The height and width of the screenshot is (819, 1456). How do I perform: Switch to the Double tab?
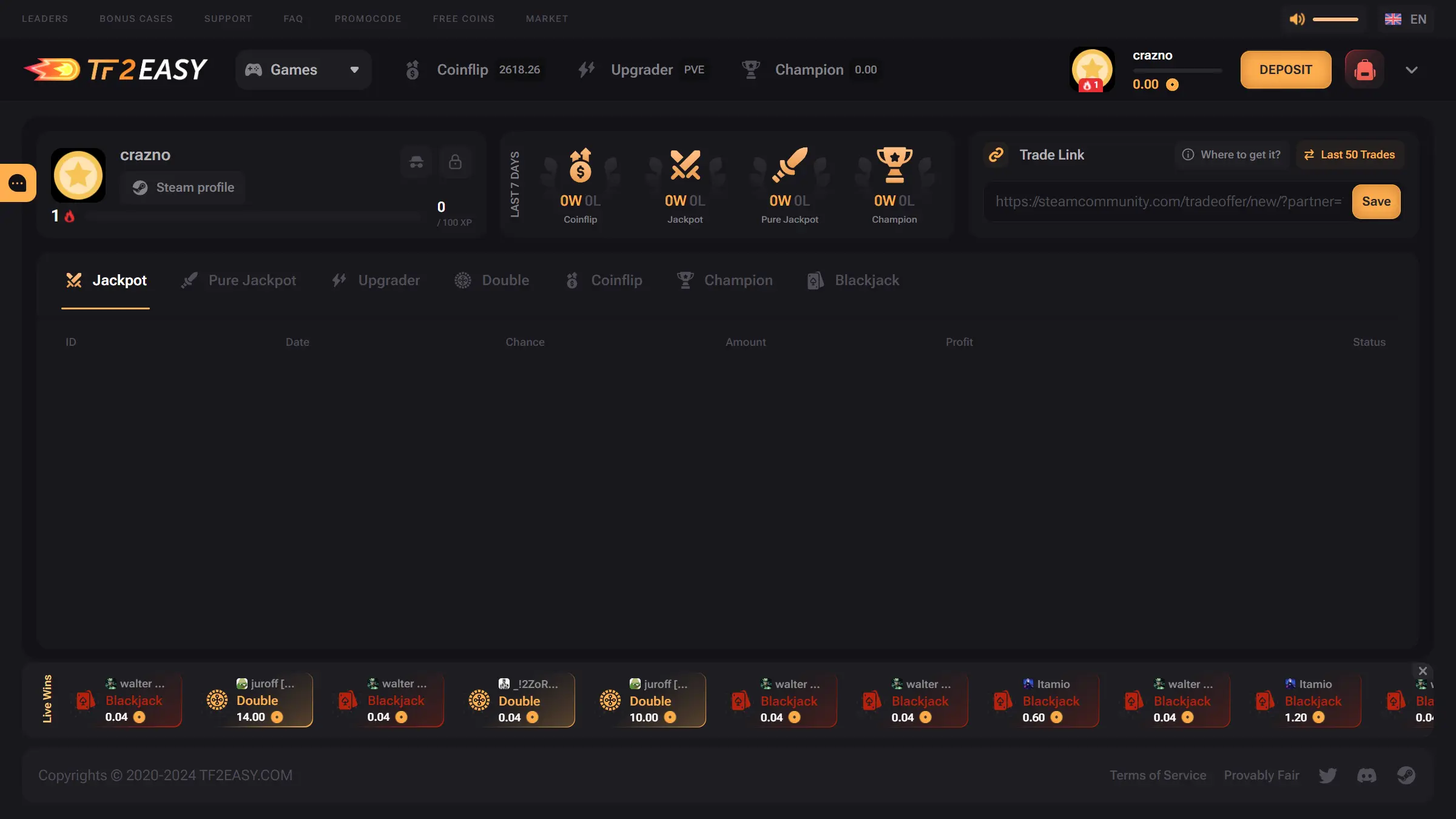coord(492,280)
